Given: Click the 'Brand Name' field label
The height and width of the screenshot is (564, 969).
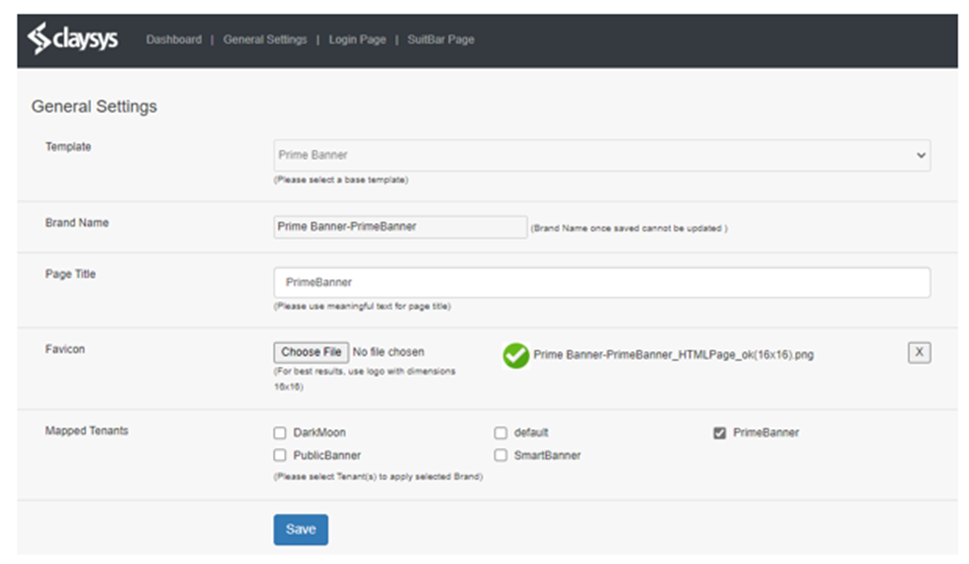Looking at the screenshot, I should [x=77, y=222].
